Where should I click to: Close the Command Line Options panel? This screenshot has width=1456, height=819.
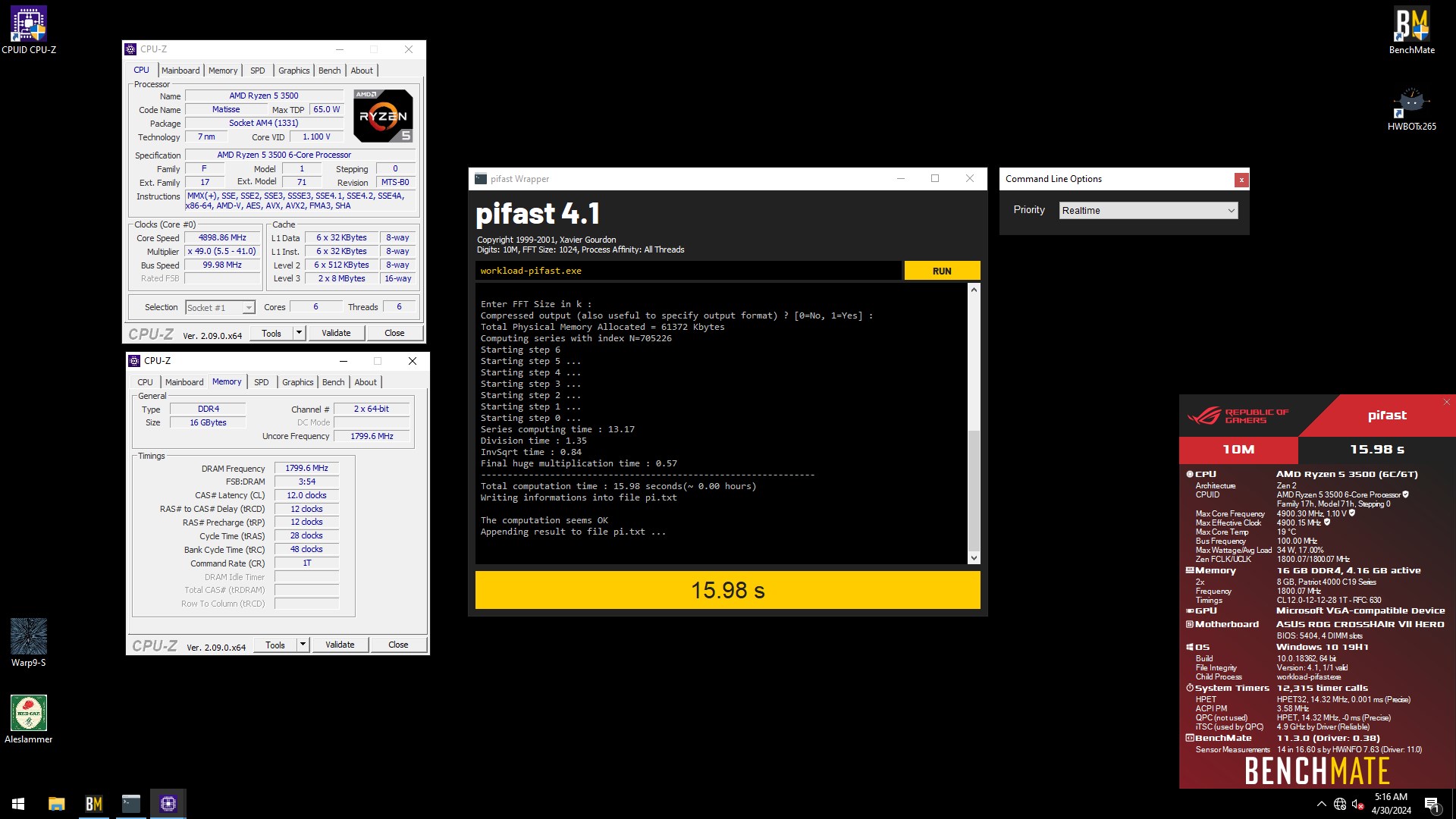[1241, 180]
